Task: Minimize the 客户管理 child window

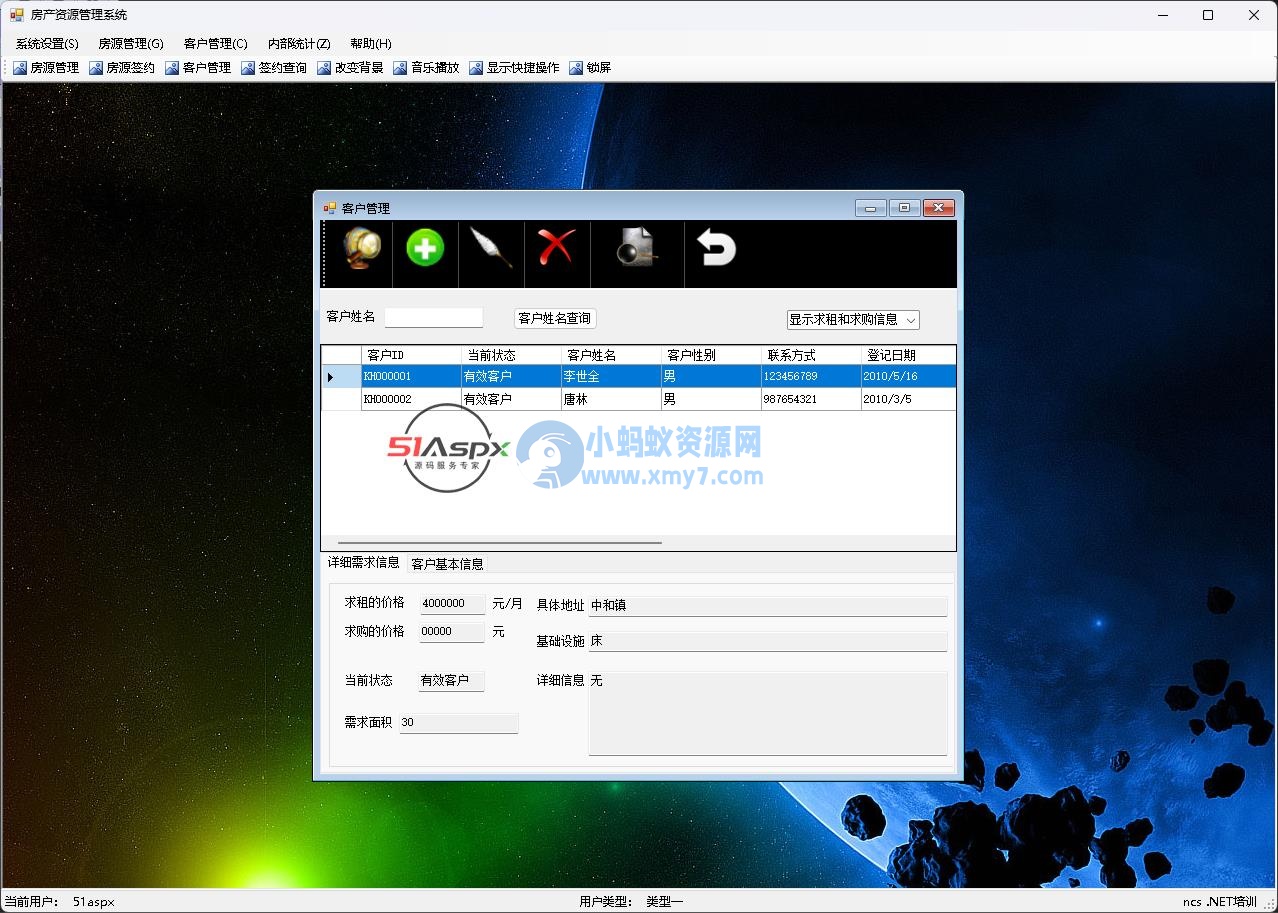Action: click(870, 208)
